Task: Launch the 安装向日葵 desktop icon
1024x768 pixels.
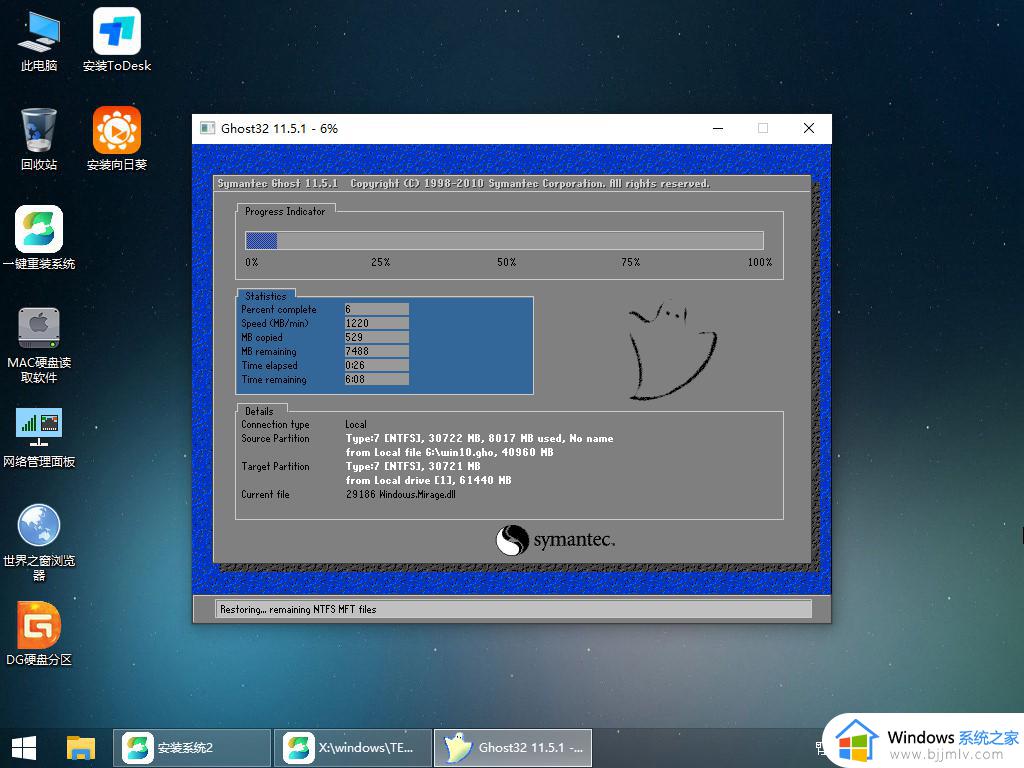Action: (x=117, y=139)
